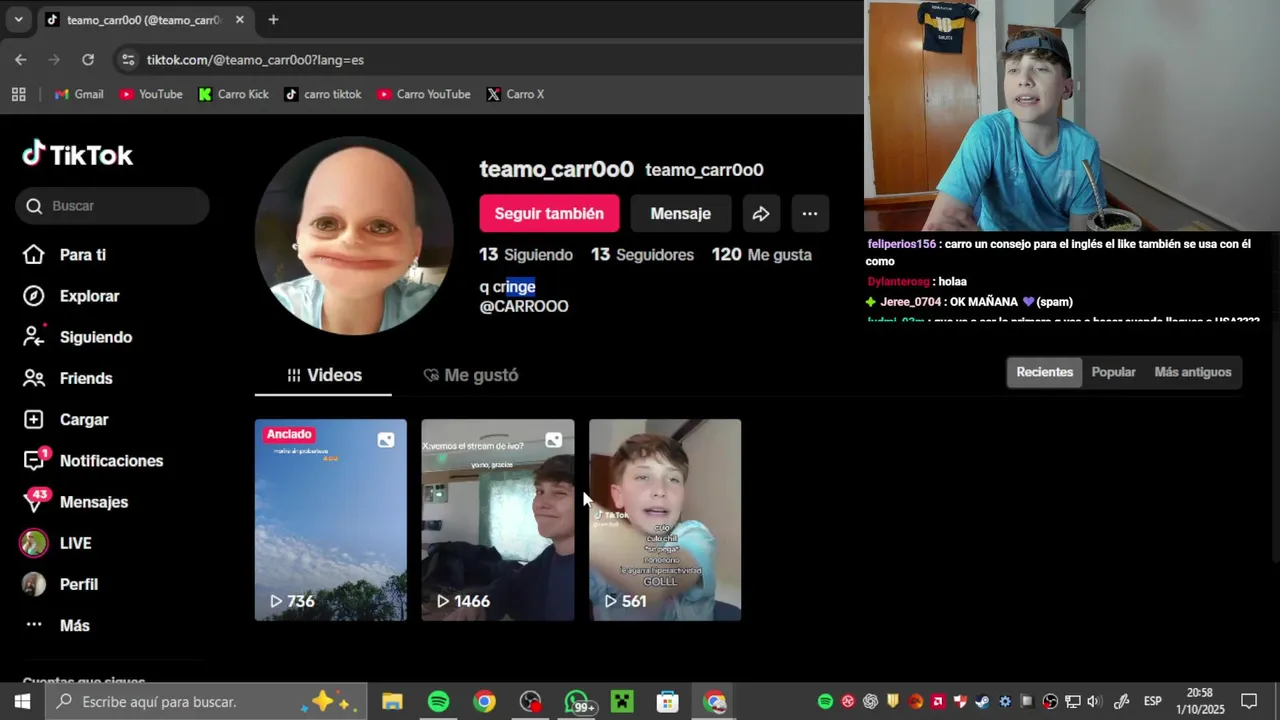
Task: Click username fellperios156 in chat
Action: pyautogui.click(x=901, y=244)
